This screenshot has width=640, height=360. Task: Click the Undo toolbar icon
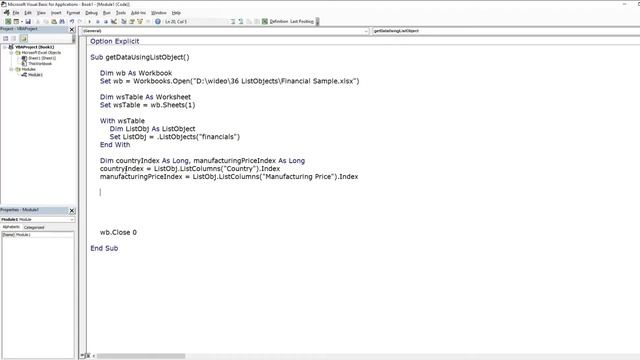[72, 21]
